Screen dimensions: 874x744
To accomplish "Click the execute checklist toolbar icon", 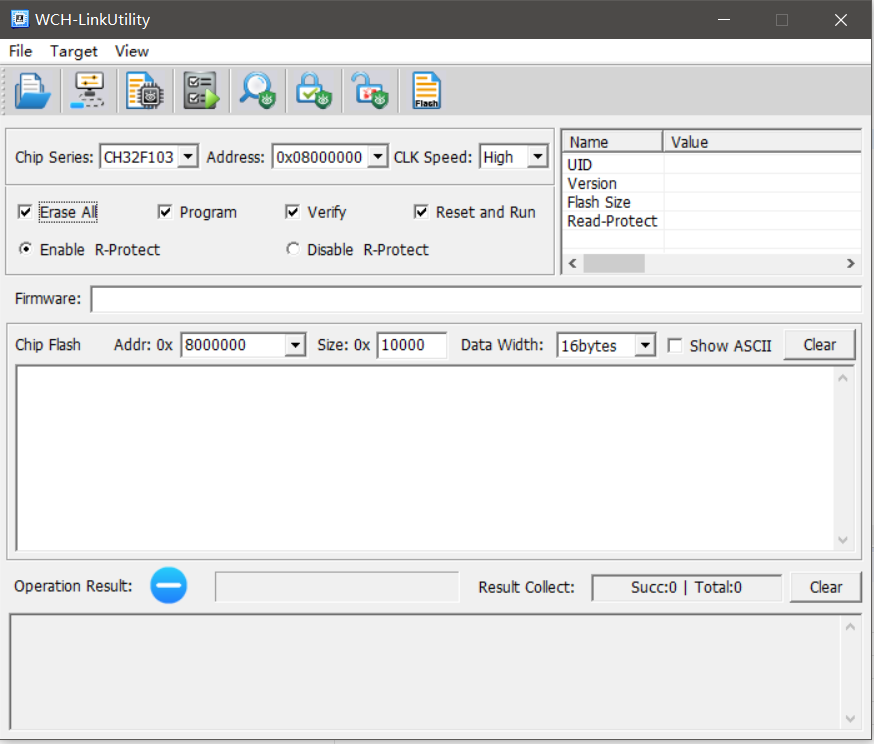I will pos(201,91).
